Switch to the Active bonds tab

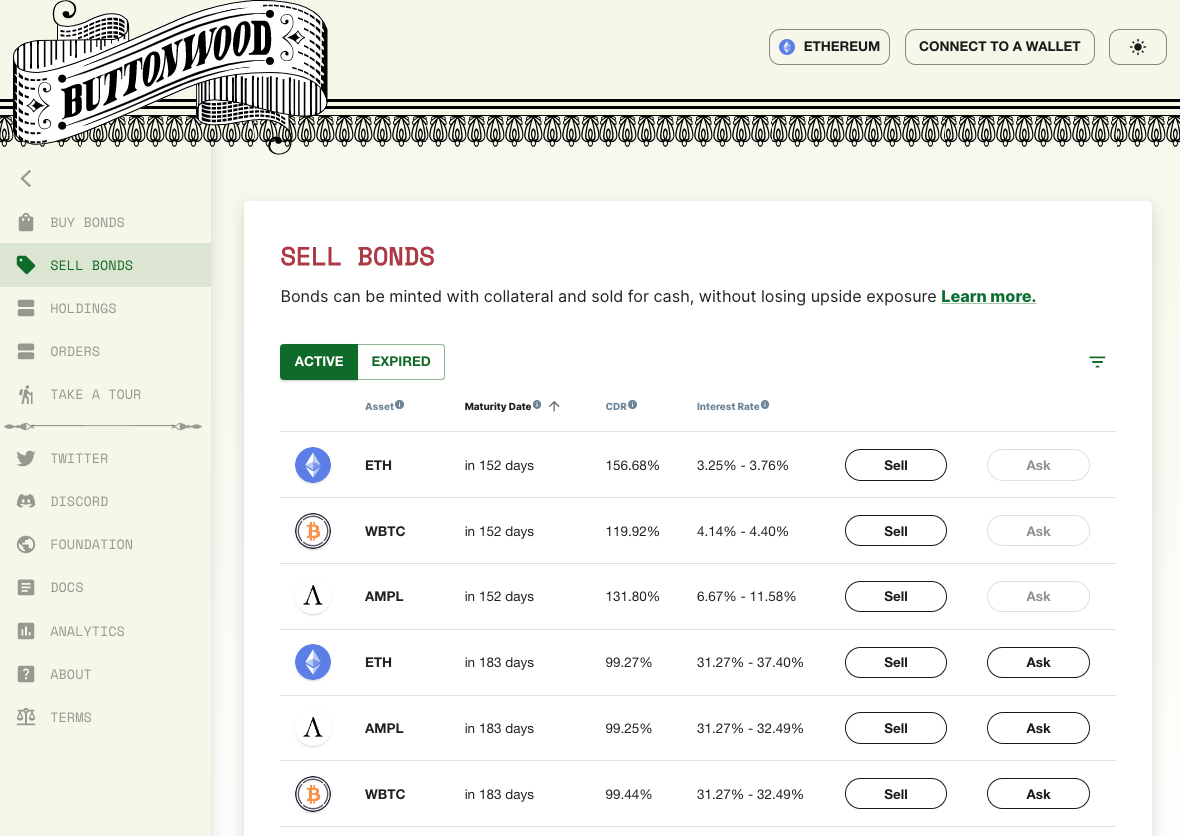[319, 361]
